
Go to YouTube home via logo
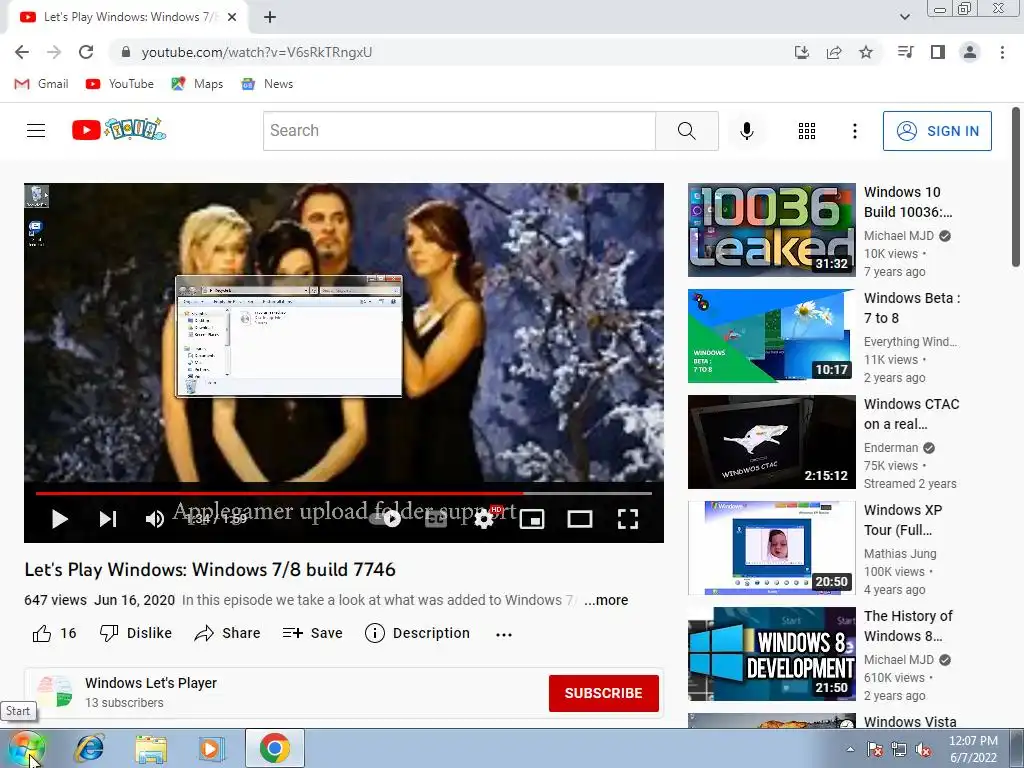point(119,130)
